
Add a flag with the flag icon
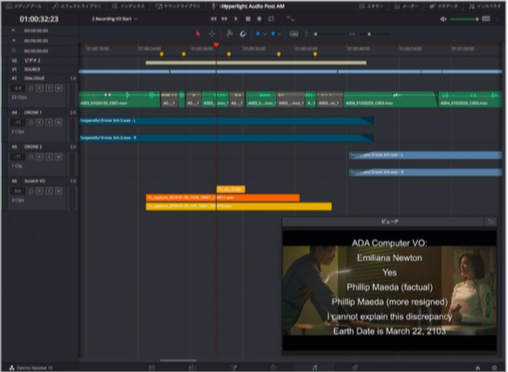tap(258, 34)
